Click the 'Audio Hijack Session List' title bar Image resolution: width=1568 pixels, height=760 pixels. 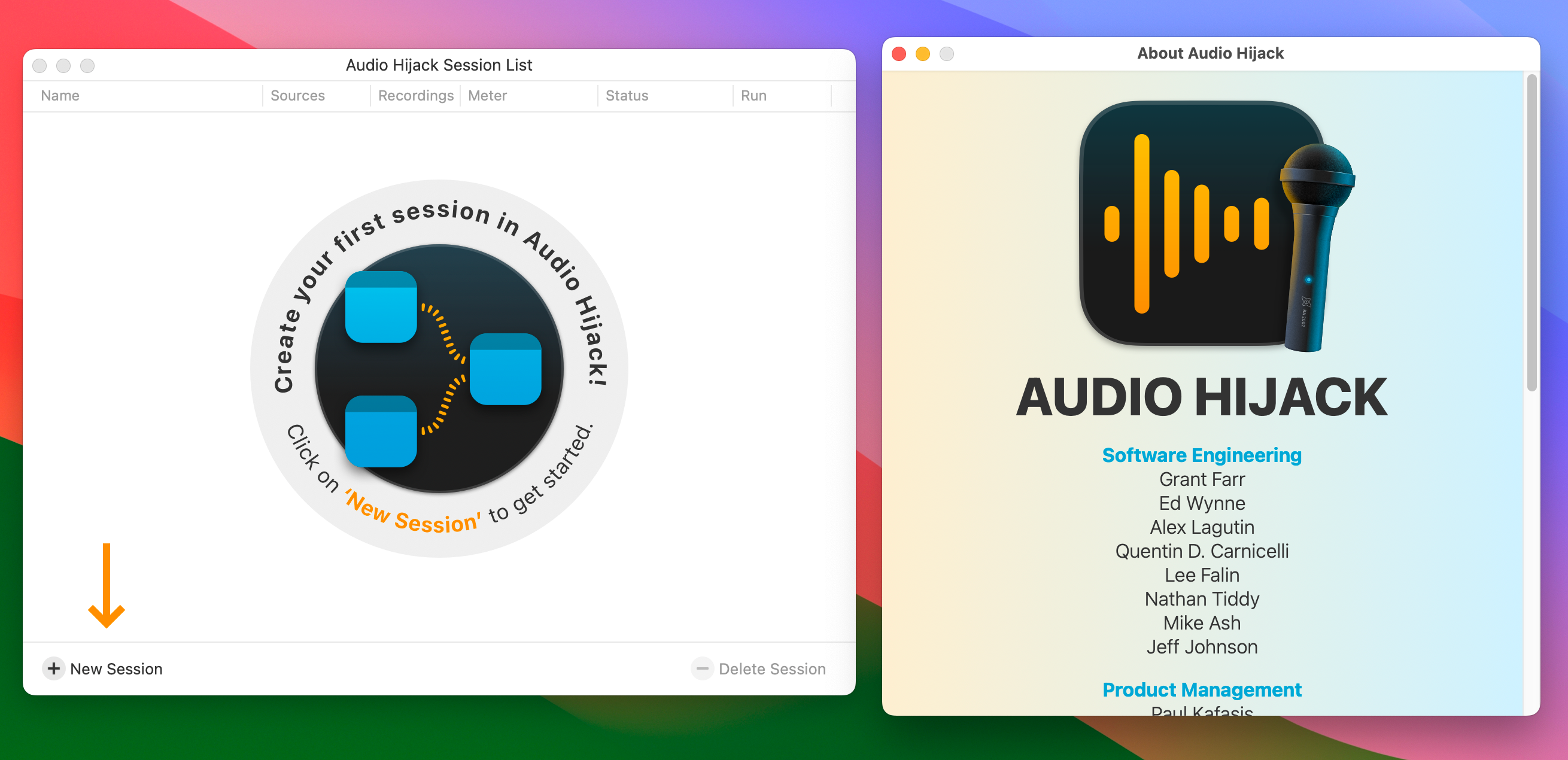click(x=439, y=65)
